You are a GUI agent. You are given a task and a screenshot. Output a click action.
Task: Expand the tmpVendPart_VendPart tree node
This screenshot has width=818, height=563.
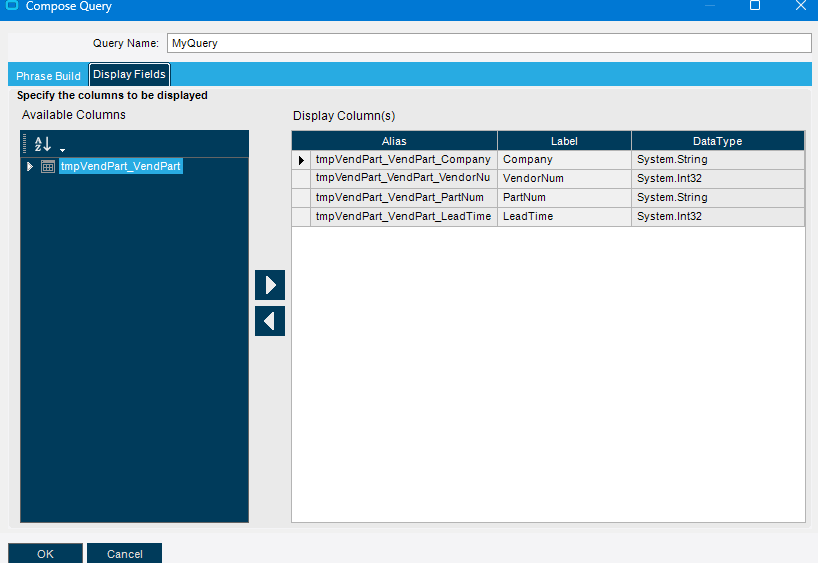[30, 166]
